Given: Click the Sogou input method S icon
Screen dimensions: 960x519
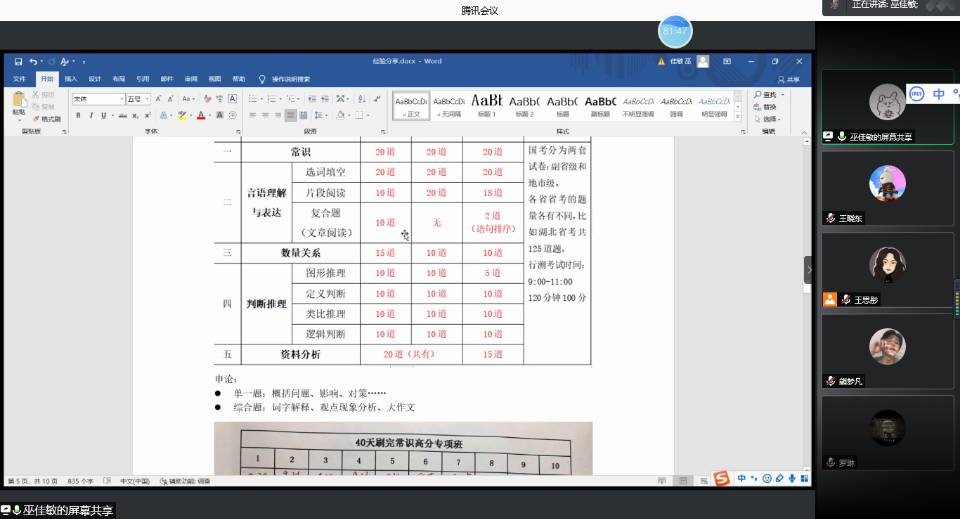Looking at the screenshot, I should click(721, 480).
